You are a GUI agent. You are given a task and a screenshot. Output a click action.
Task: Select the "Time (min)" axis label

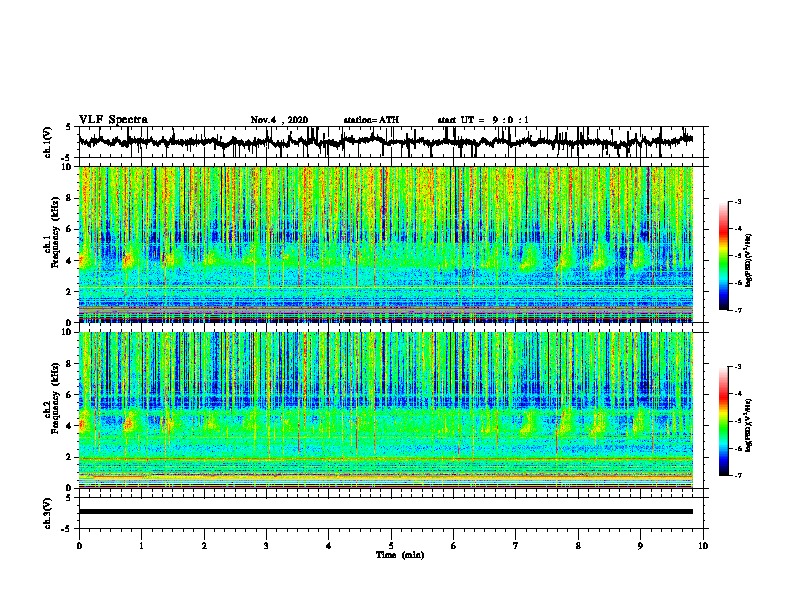click(400, 555)
